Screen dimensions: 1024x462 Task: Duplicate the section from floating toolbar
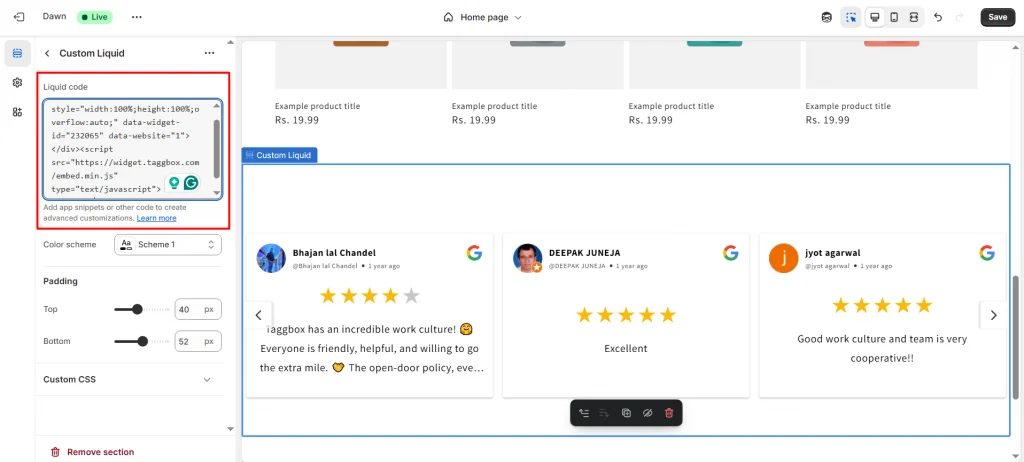point(626,413)
